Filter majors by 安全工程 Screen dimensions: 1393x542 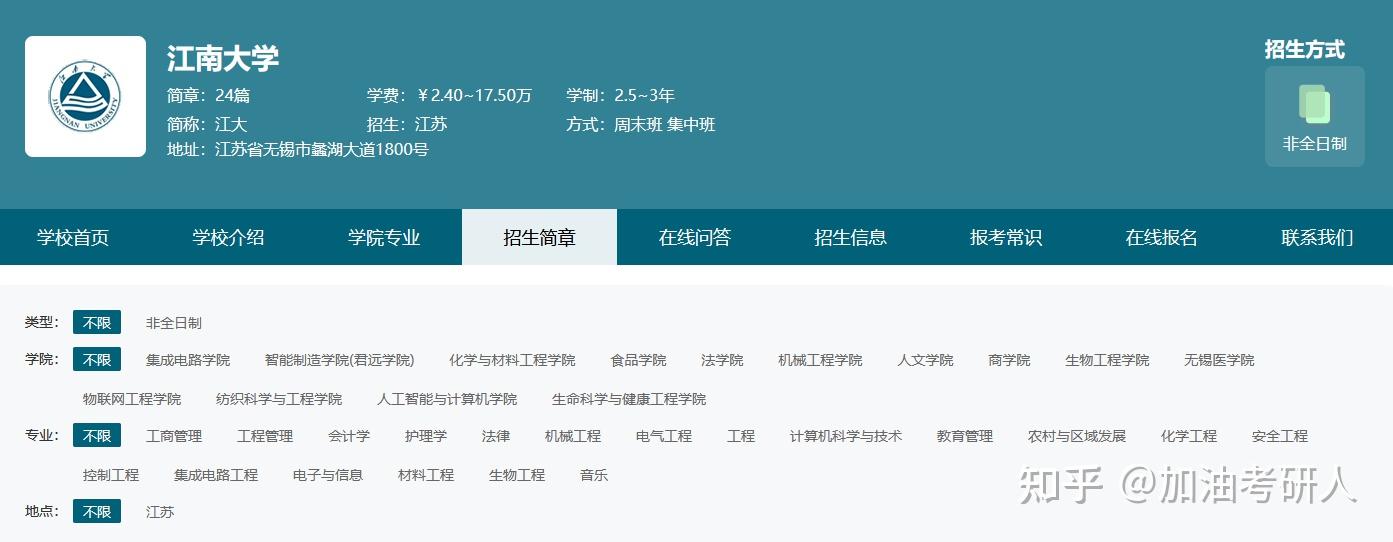(1280, 436)
